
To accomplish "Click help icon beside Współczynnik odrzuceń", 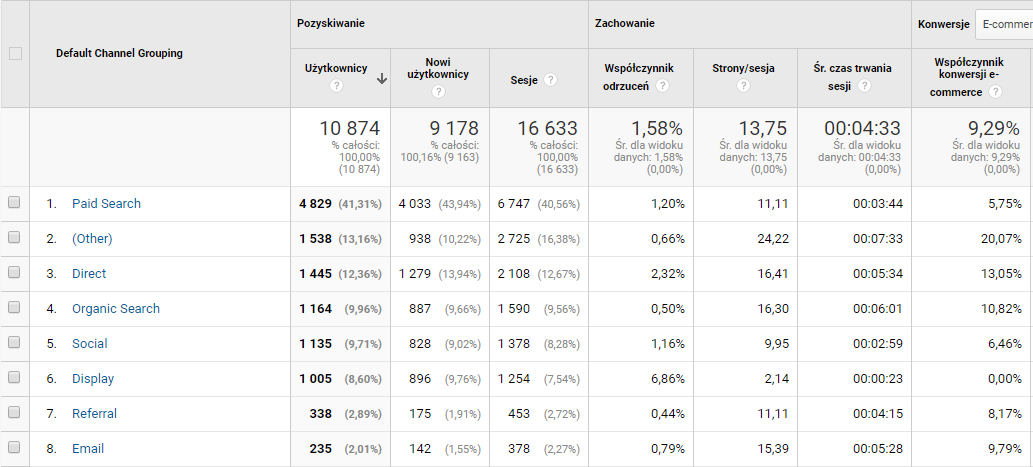I will 662,86.
